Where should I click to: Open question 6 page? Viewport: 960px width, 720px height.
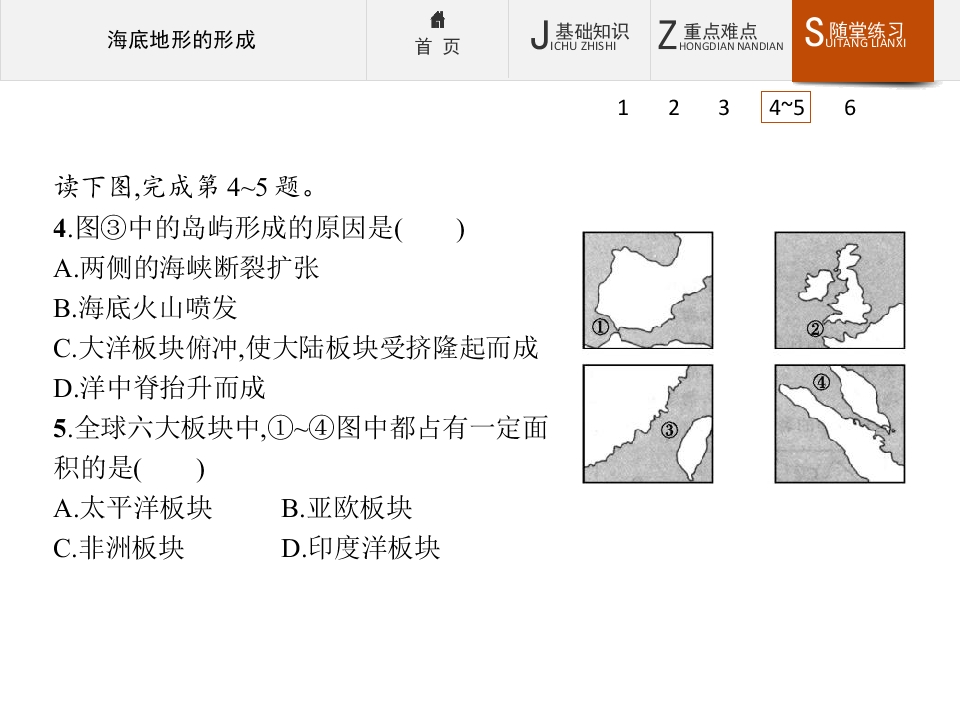tap(850, 108)
